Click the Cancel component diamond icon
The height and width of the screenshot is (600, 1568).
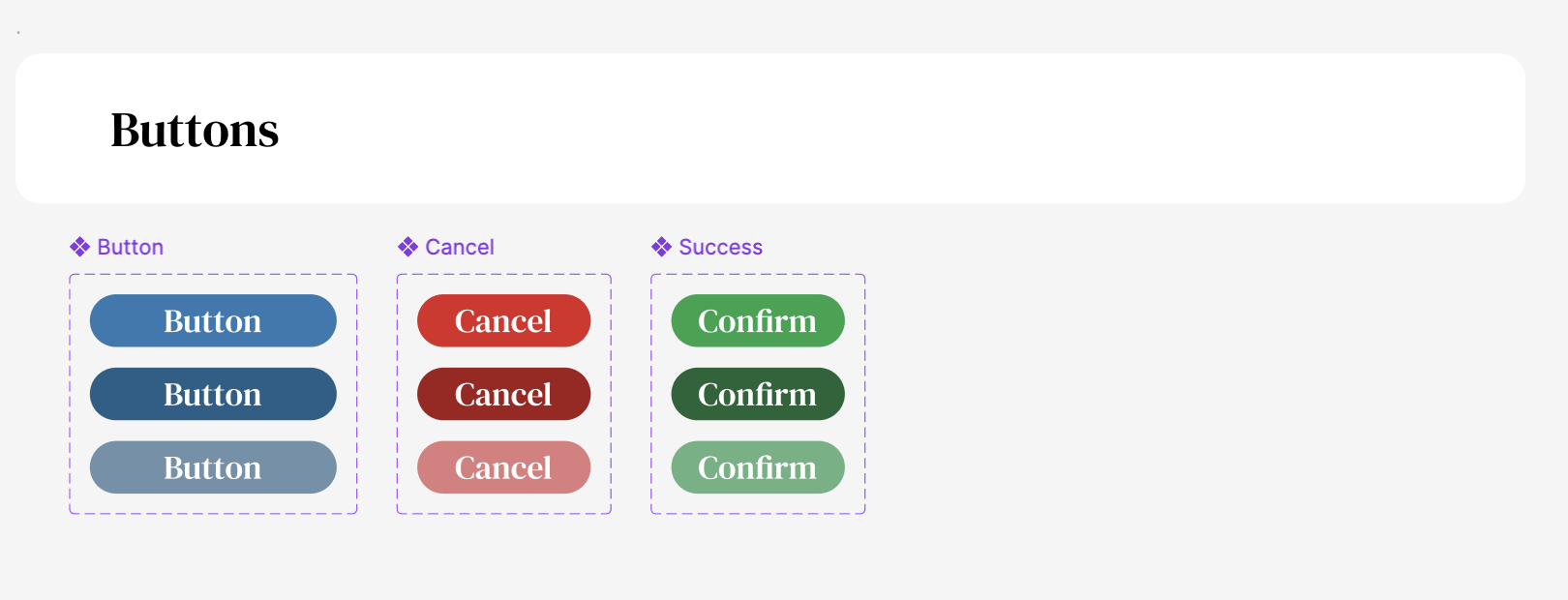tap(407, 247)
